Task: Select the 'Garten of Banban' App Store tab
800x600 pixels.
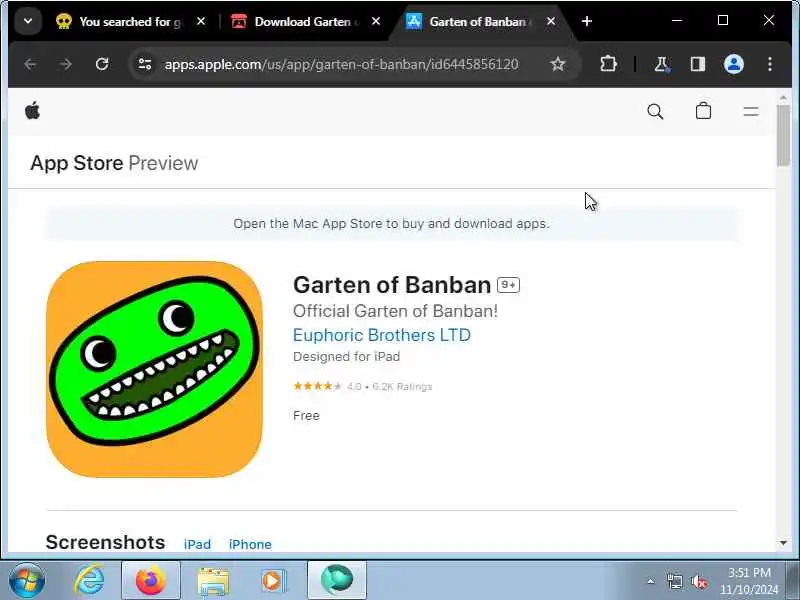Action: pos(480,21)
